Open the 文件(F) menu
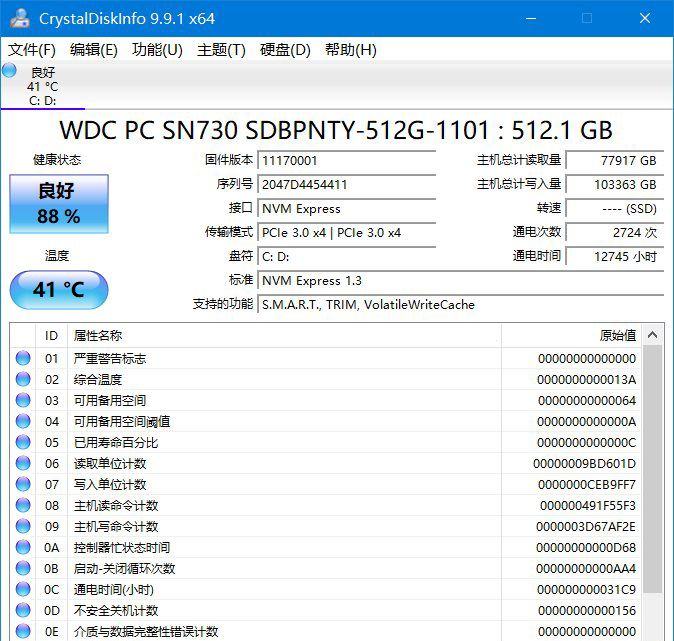Image resolution: width=674 pixels, height=641 pixels. (x=32, y=50)
